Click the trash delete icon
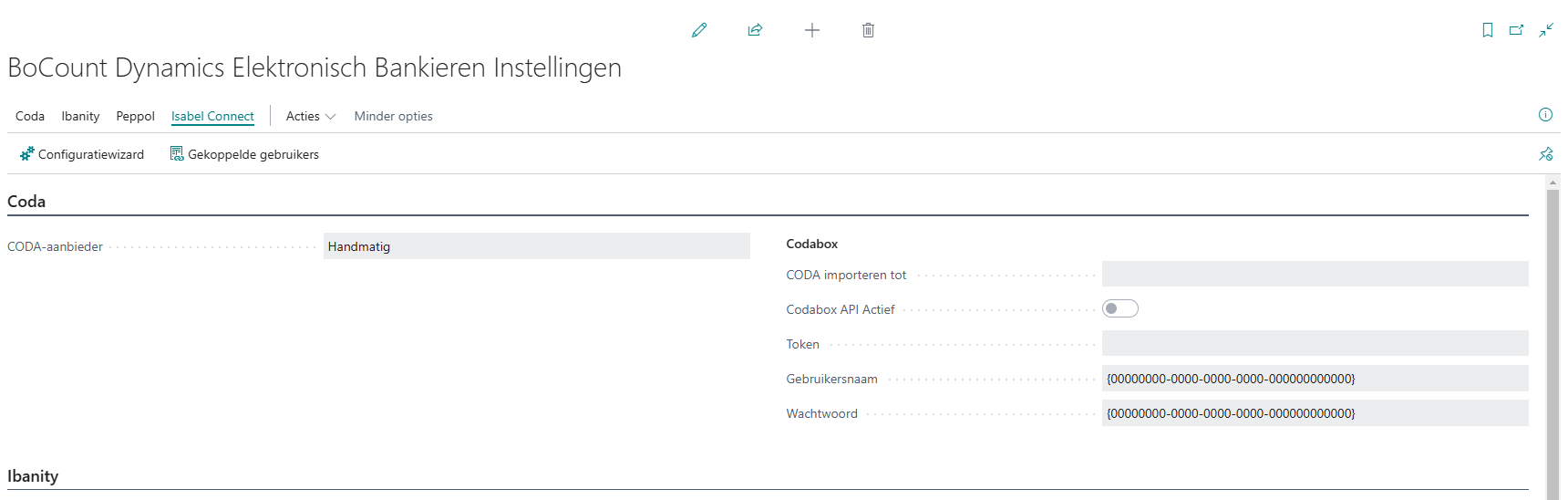The width and height of the screenshot is (1568, 500). [x=868, y=30]
